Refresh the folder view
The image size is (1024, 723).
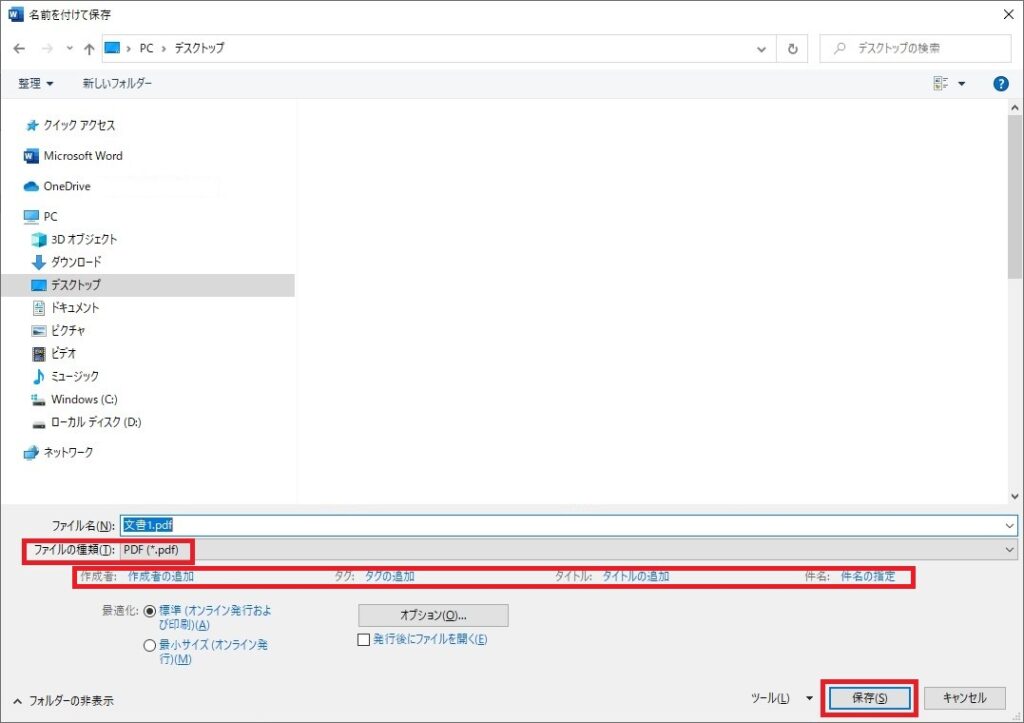click(x=792, y=49)
